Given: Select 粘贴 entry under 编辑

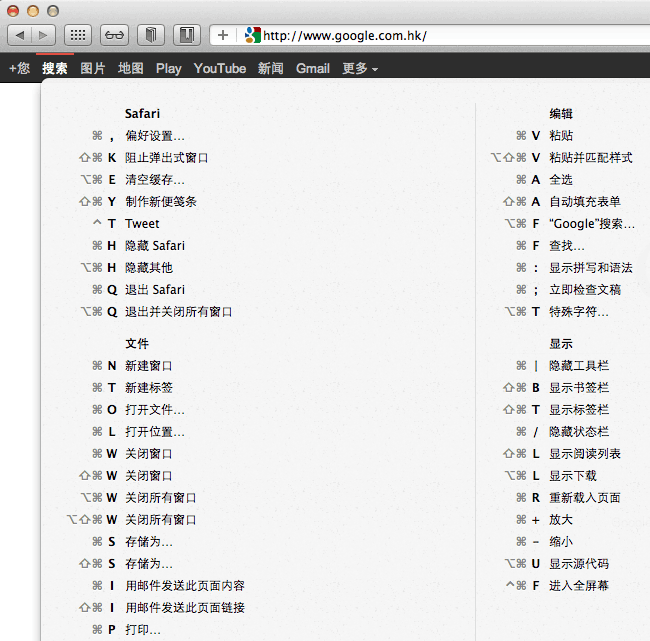Looking at the screenshot, I should [561, 136].
